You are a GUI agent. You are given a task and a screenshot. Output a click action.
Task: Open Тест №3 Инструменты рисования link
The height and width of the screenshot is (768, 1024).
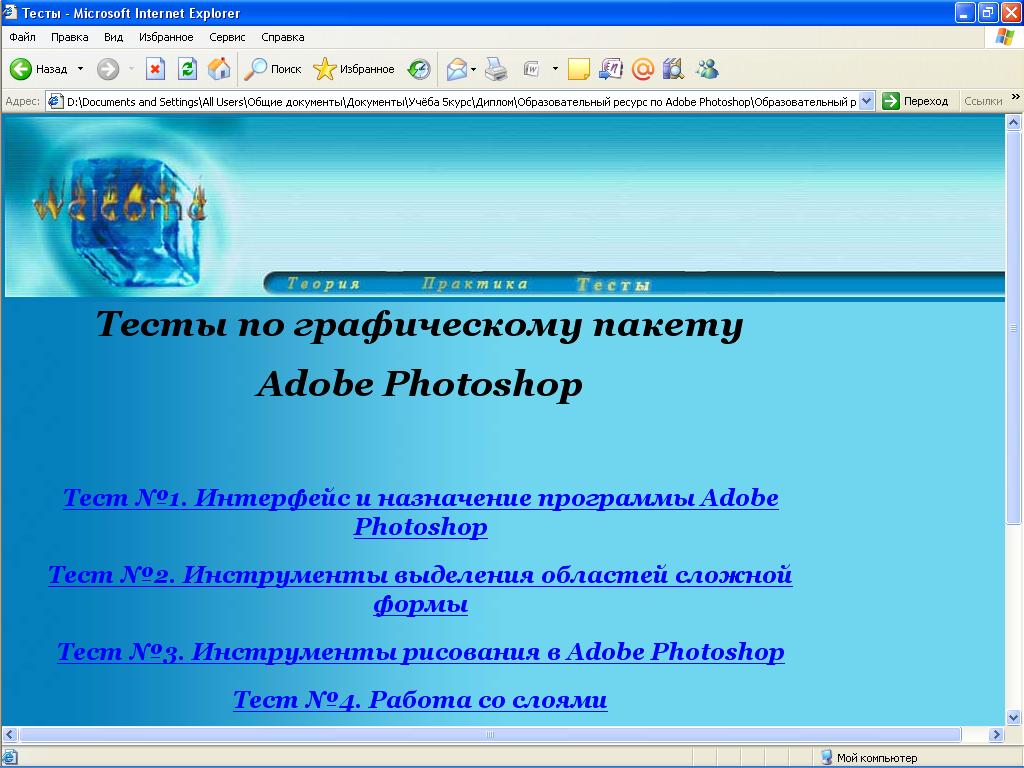[421, 652]
